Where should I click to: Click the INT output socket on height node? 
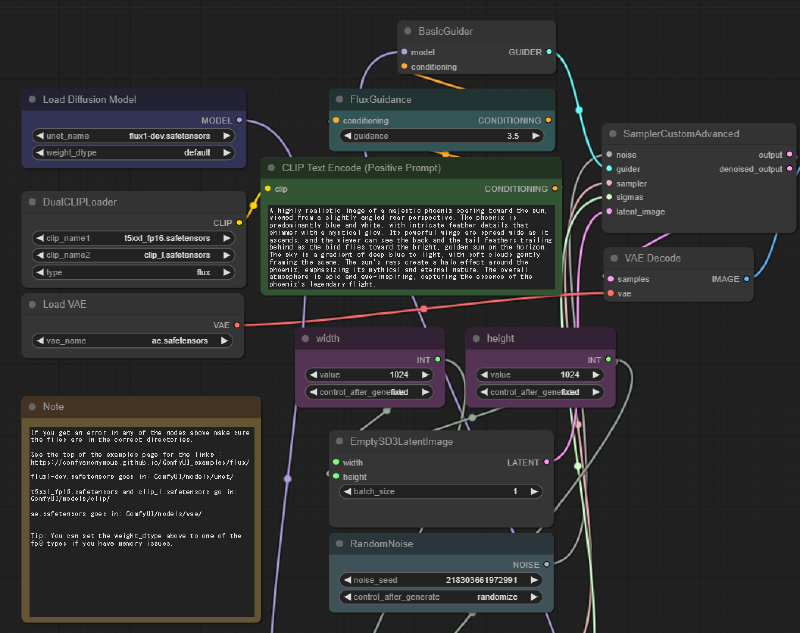608,360
